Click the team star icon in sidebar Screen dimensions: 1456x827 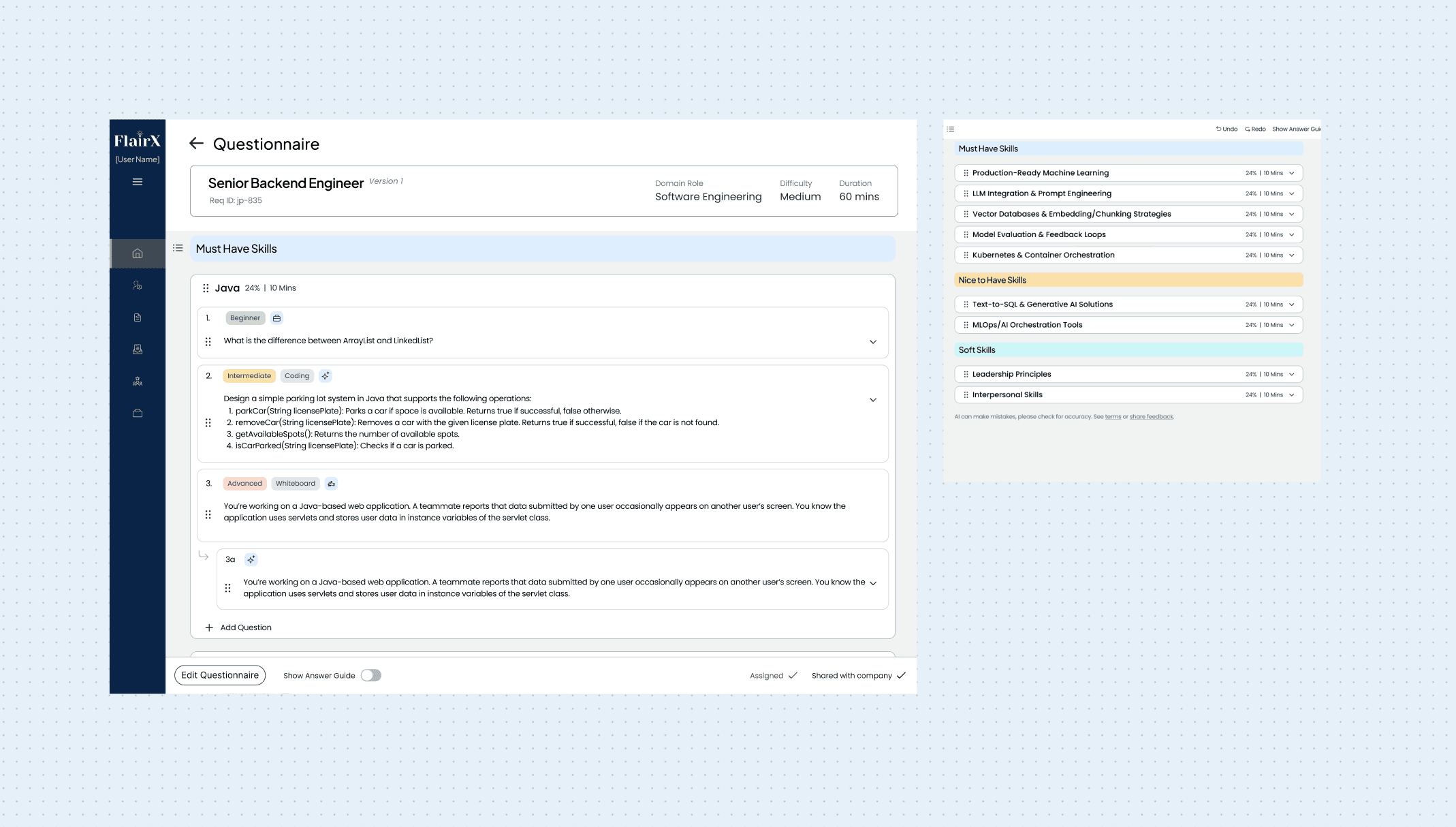[138, 381]
